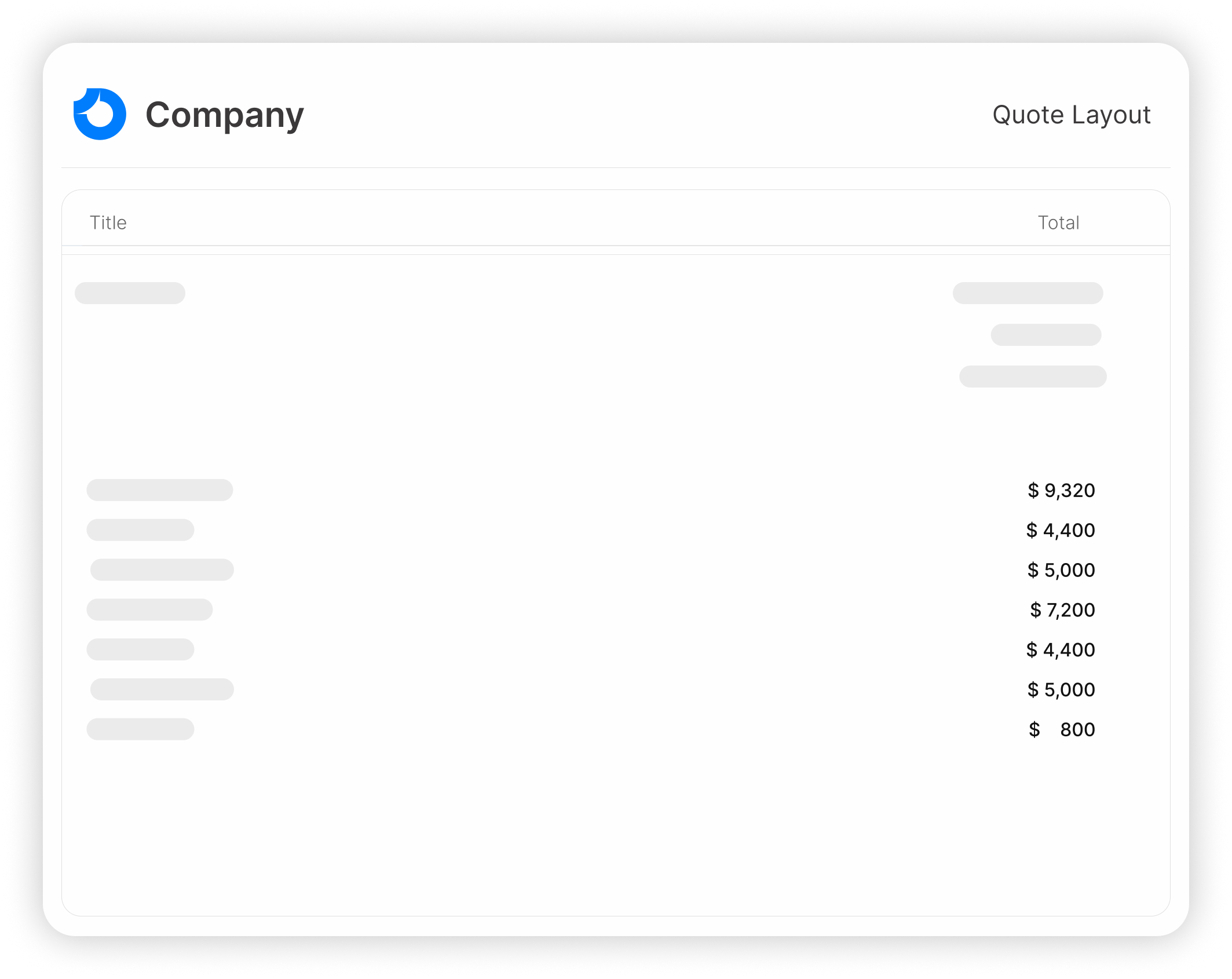Click the "Quote Layout" heading
Screen dimensions: 1232x979
(1071, 115)
